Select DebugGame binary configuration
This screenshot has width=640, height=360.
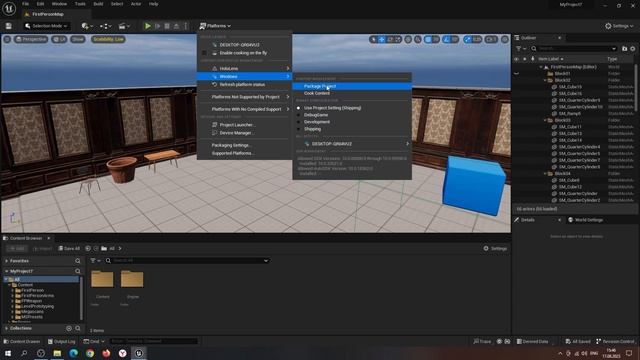(x=316, y=115)
